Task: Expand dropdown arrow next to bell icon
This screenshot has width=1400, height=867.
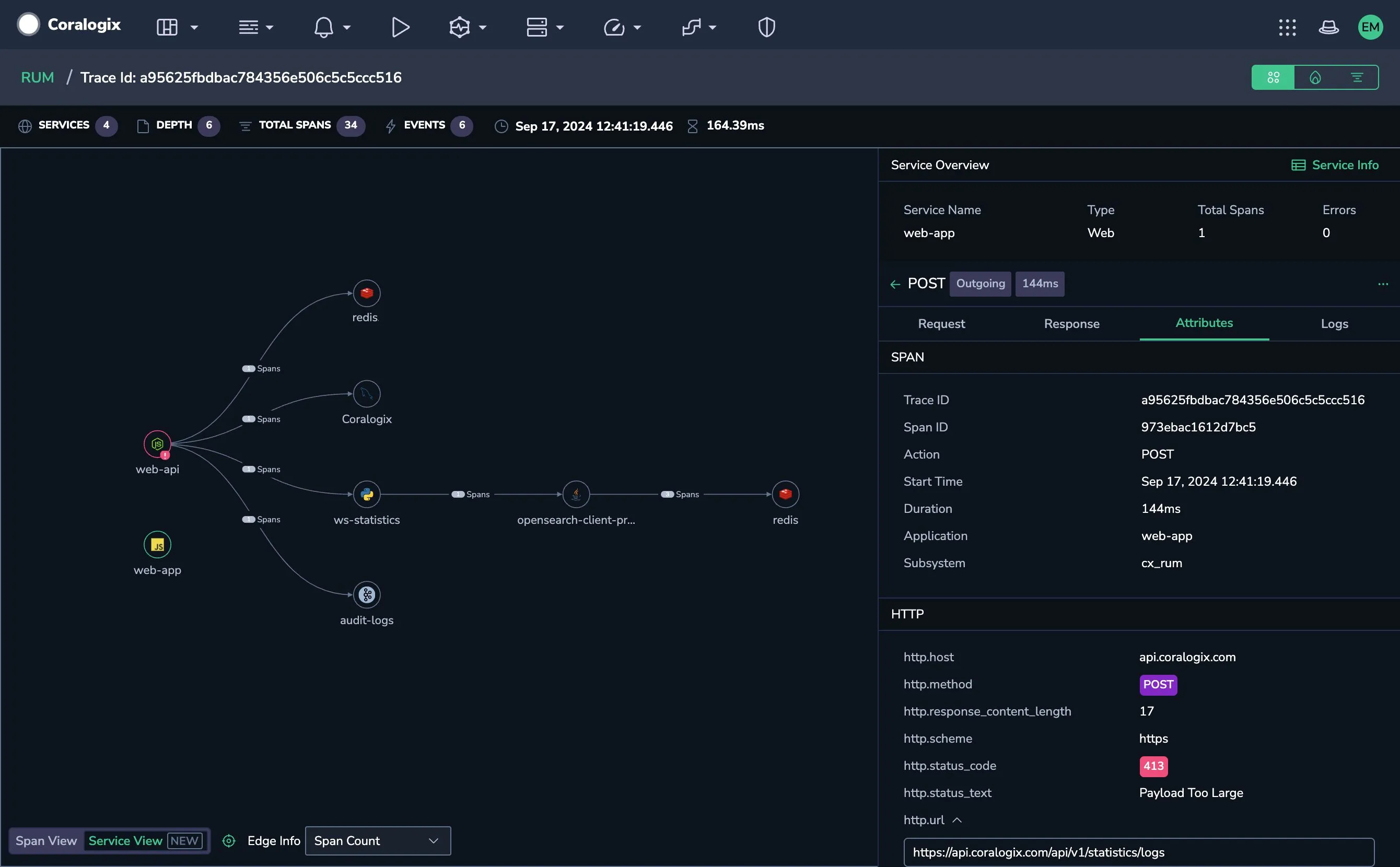Action: tap(346, 28)
